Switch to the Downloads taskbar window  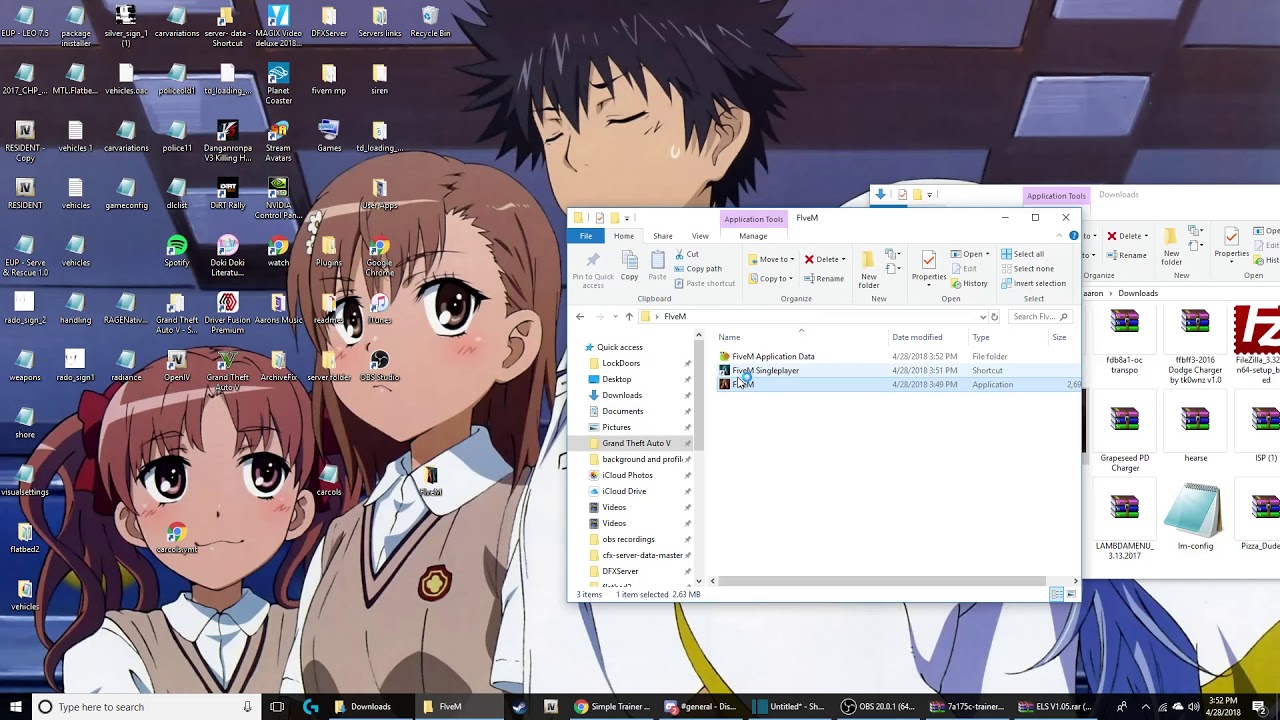pos(370,707)
